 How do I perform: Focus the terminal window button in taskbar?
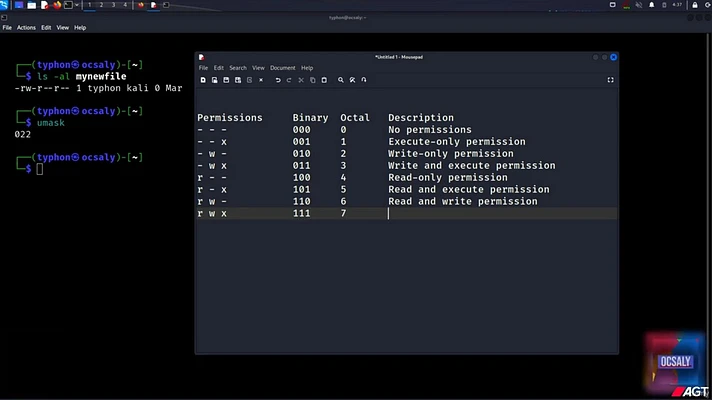166,5
